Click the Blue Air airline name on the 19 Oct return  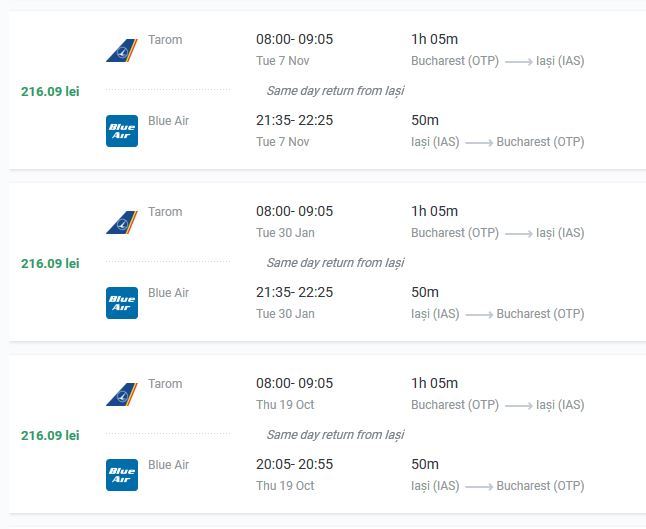point(169,465)
